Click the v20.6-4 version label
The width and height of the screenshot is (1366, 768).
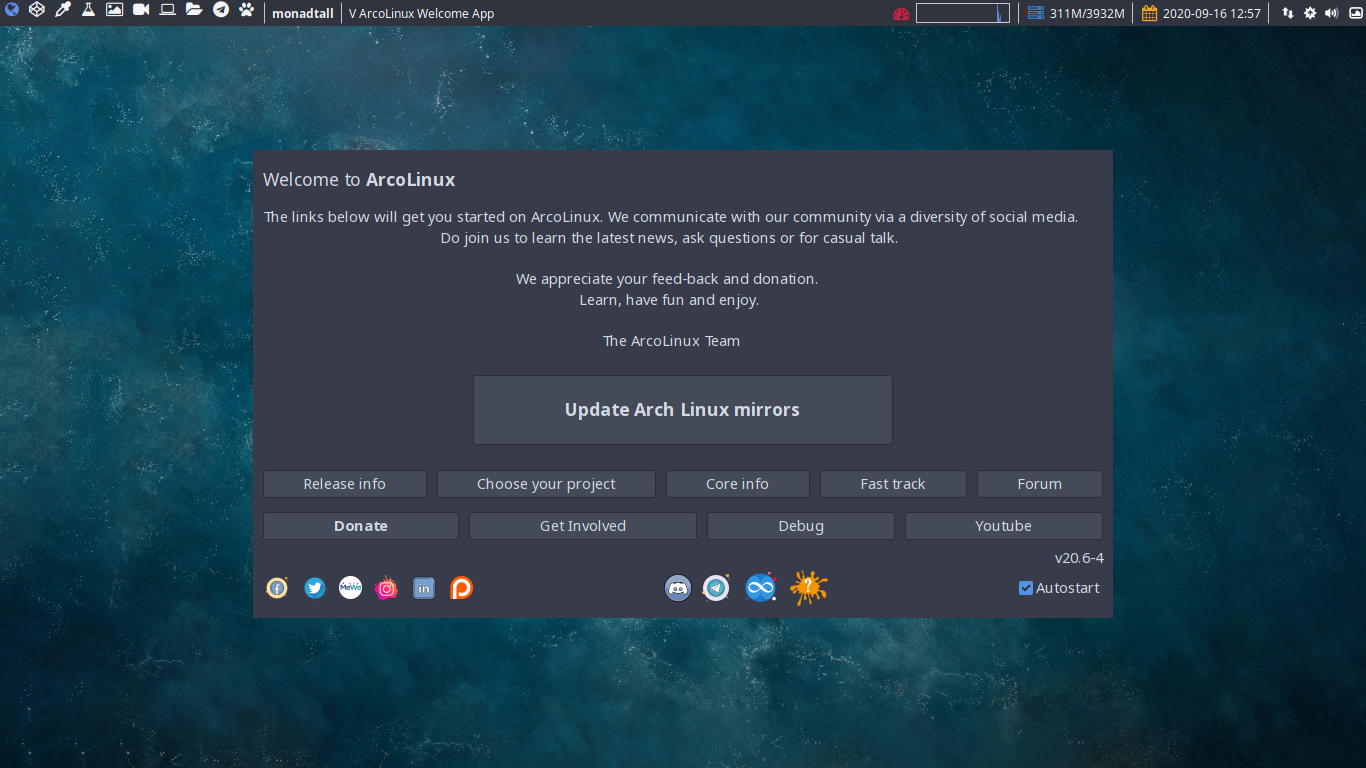(1079, 558)
